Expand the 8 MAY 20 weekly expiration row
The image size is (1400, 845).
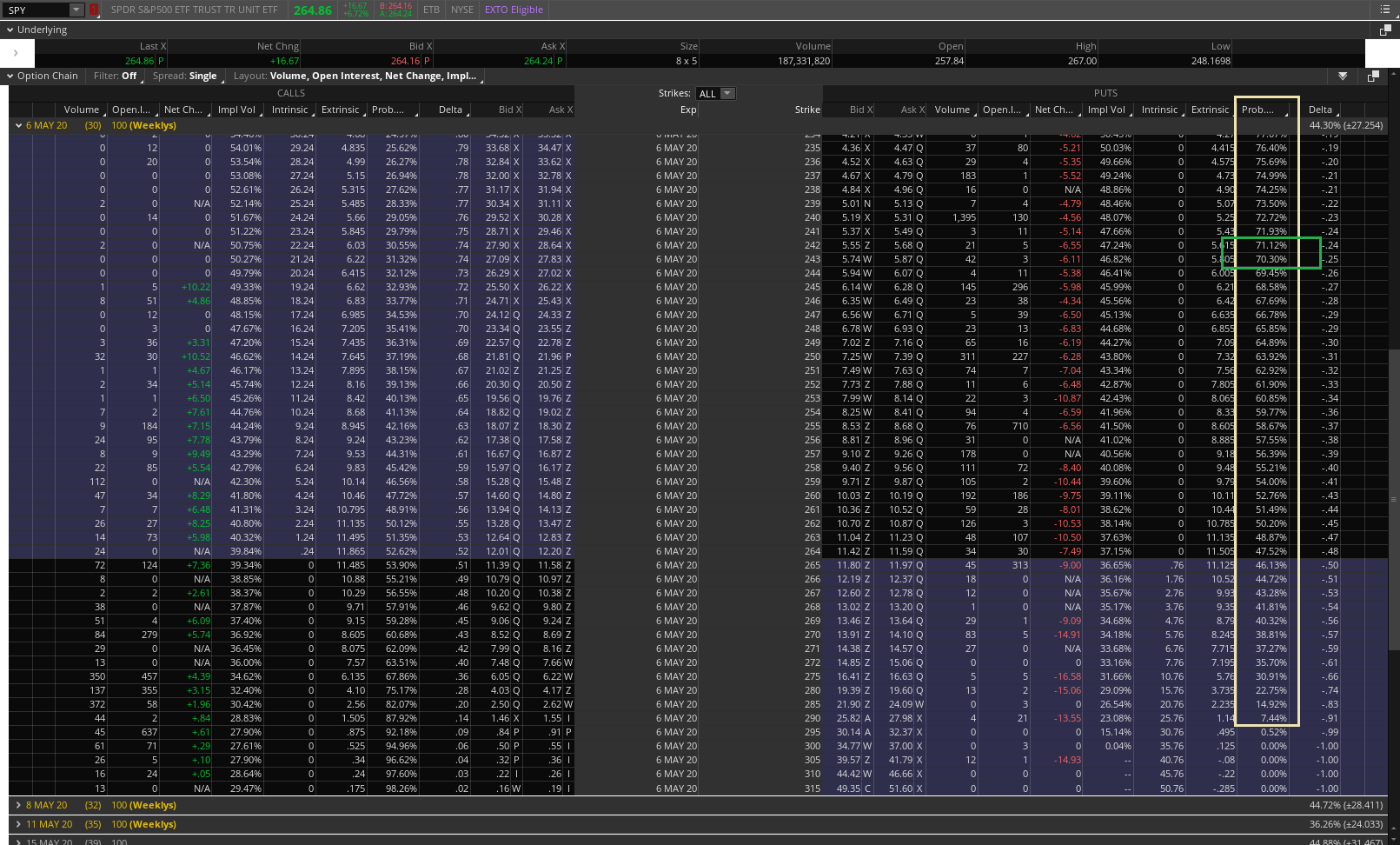click(19, 805)
